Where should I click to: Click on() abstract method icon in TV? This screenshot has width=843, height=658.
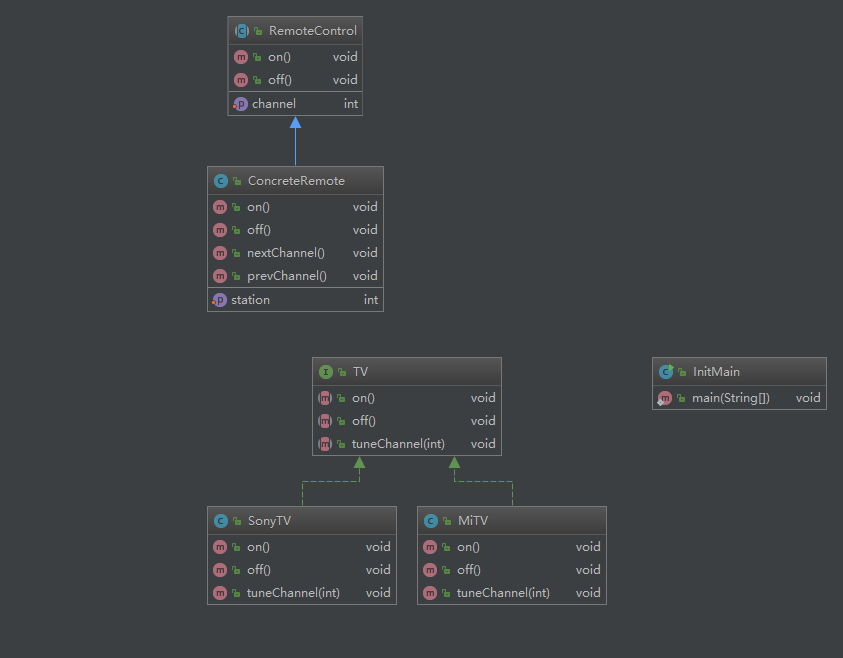tap(325, 398)
